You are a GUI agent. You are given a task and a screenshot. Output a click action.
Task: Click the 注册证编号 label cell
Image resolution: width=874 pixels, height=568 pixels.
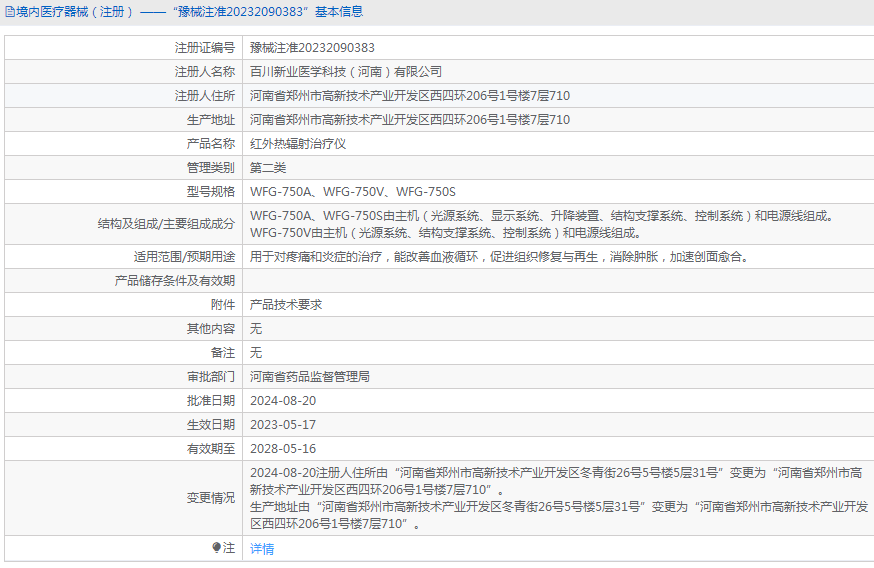[205, 48]
